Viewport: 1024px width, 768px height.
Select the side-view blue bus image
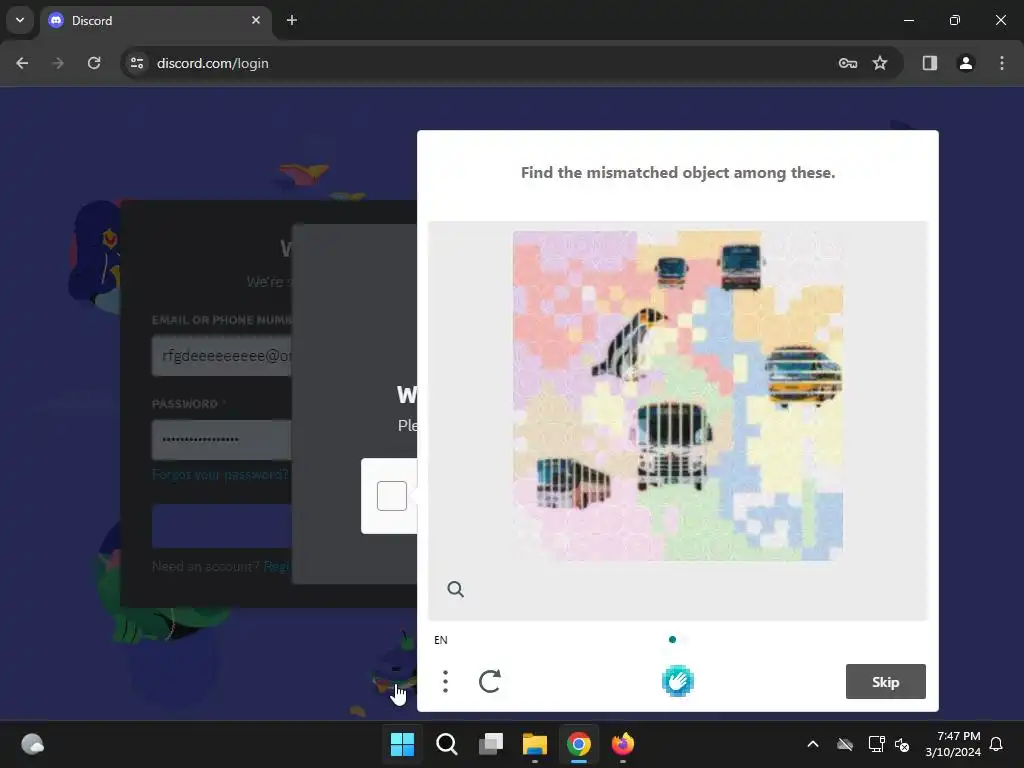click(573, 483)
